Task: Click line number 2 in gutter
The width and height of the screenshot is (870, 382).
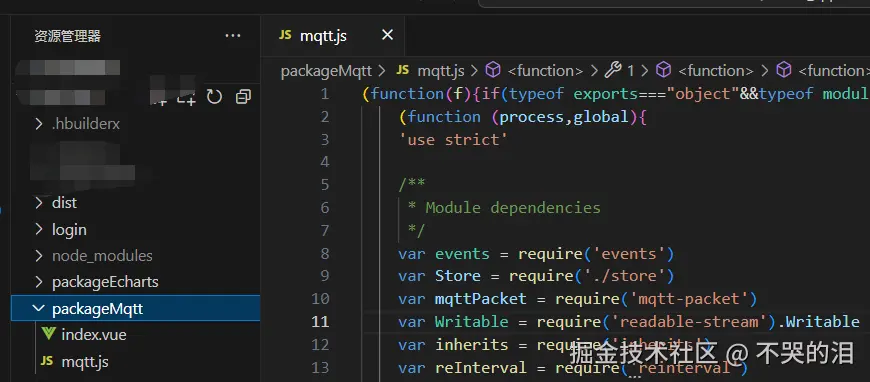Action: [325, 117]
